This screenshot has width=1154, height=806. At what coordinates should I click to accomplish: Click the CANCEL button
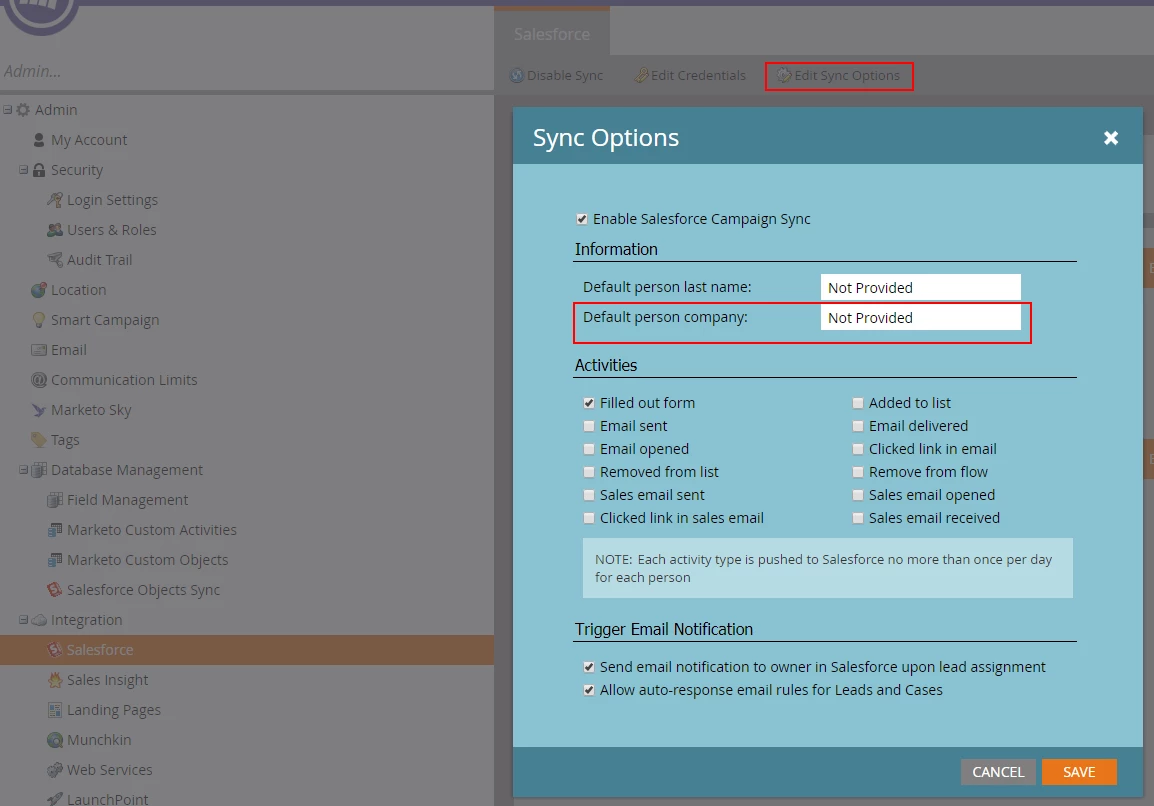tap(998, 772)
